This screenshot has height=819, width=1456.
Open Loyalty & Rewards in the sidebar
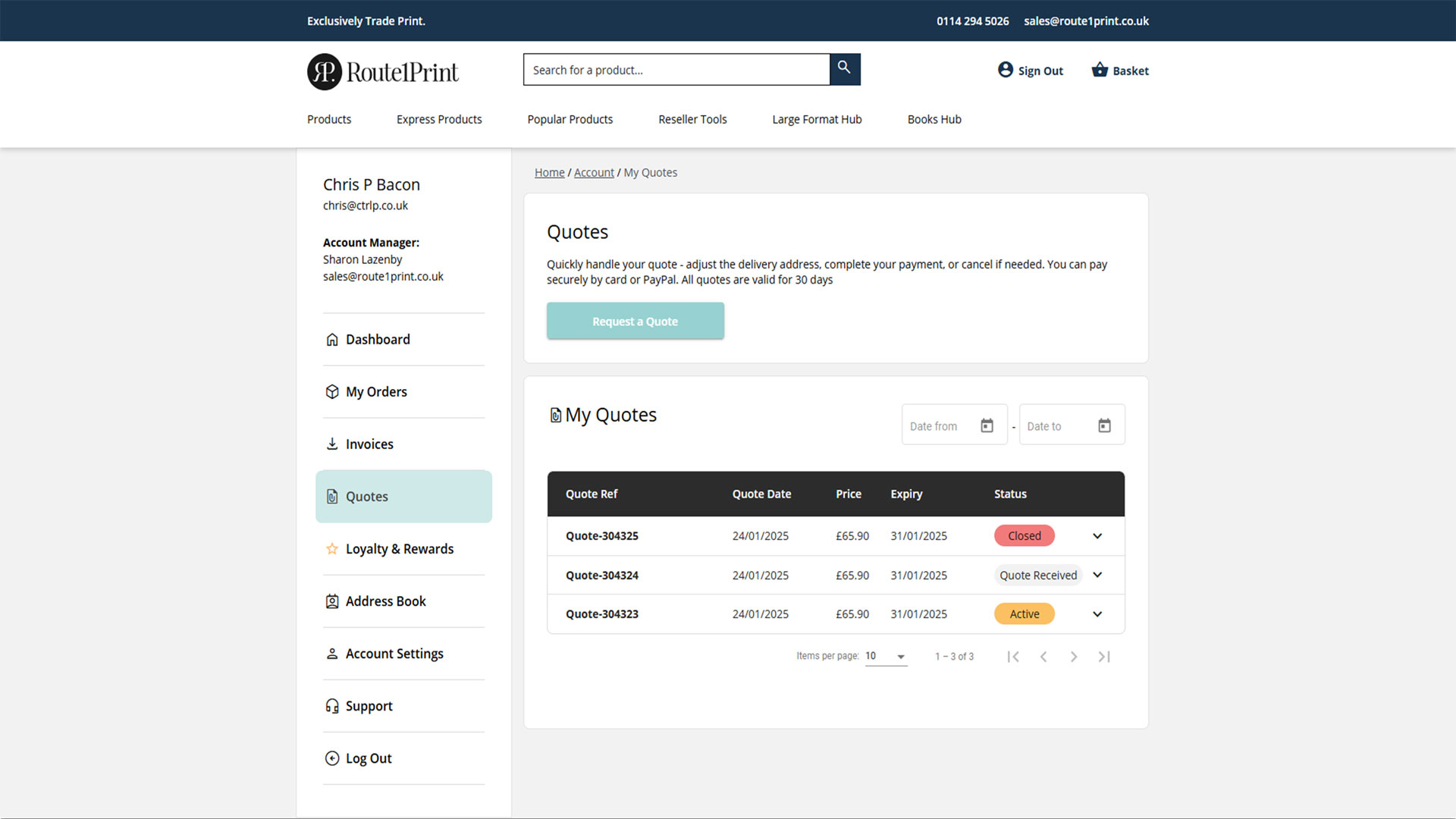pos(403,548)
